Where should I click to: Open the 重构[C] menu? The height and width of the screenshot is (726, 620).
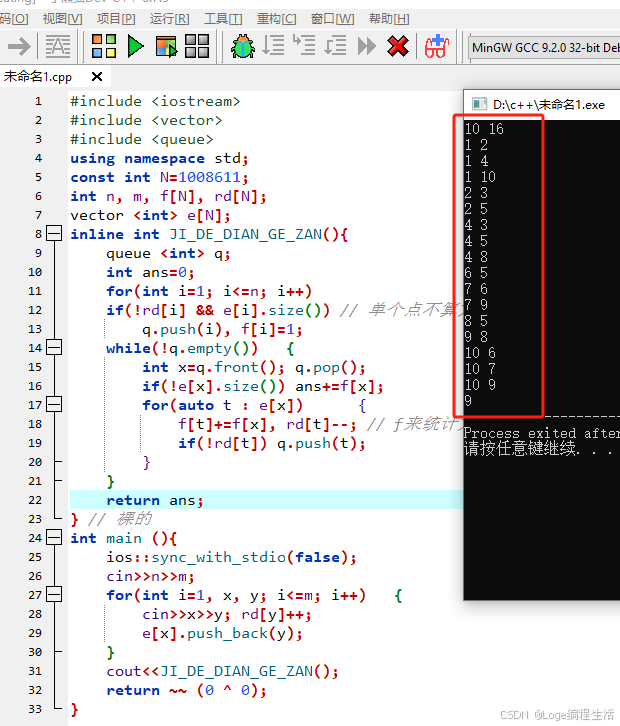pos(276,19)
